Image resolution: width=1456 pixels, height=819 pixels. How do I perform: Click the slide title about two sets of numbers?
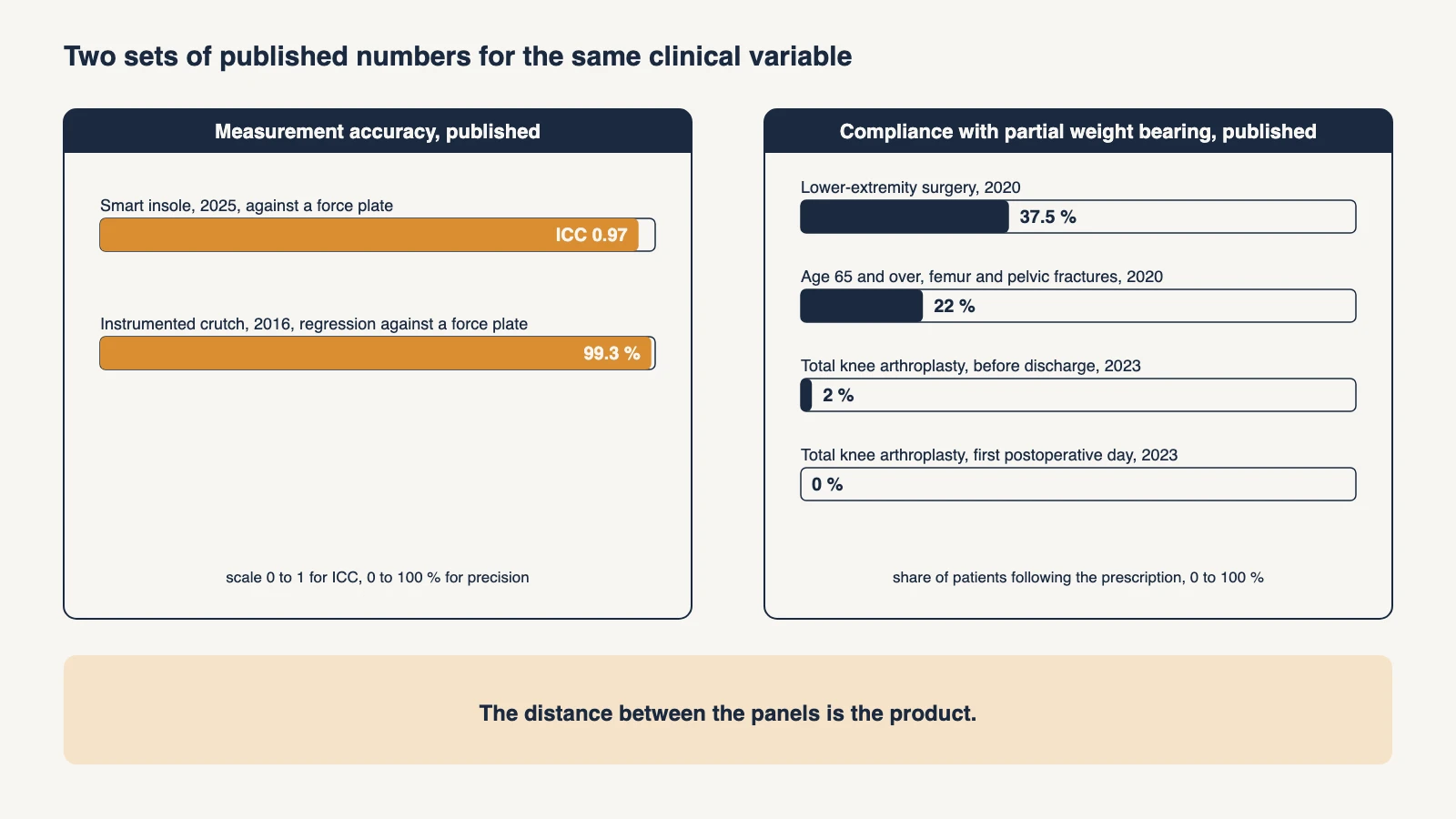click(458, 56)
